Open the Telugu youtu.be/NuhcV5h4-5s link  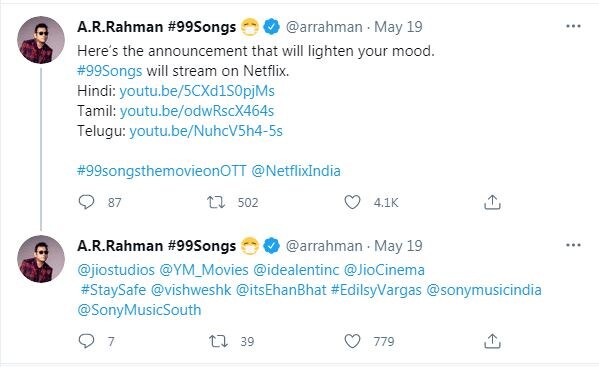[x=206, y=131]
